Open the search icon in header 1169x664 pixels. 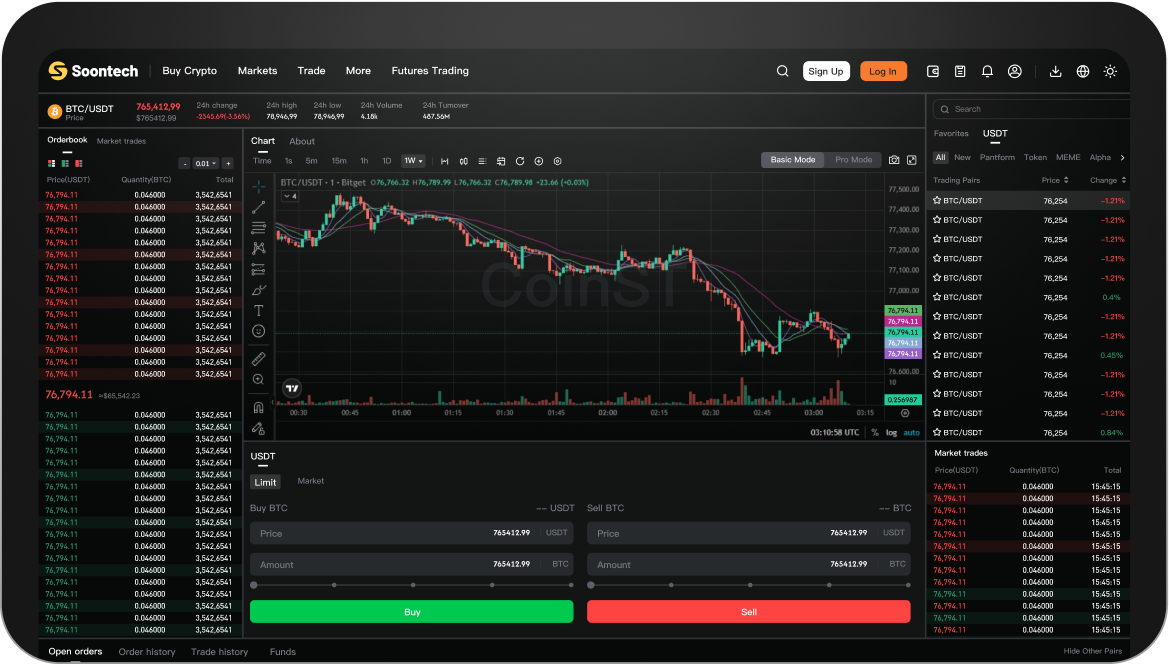tap(782, 71)
